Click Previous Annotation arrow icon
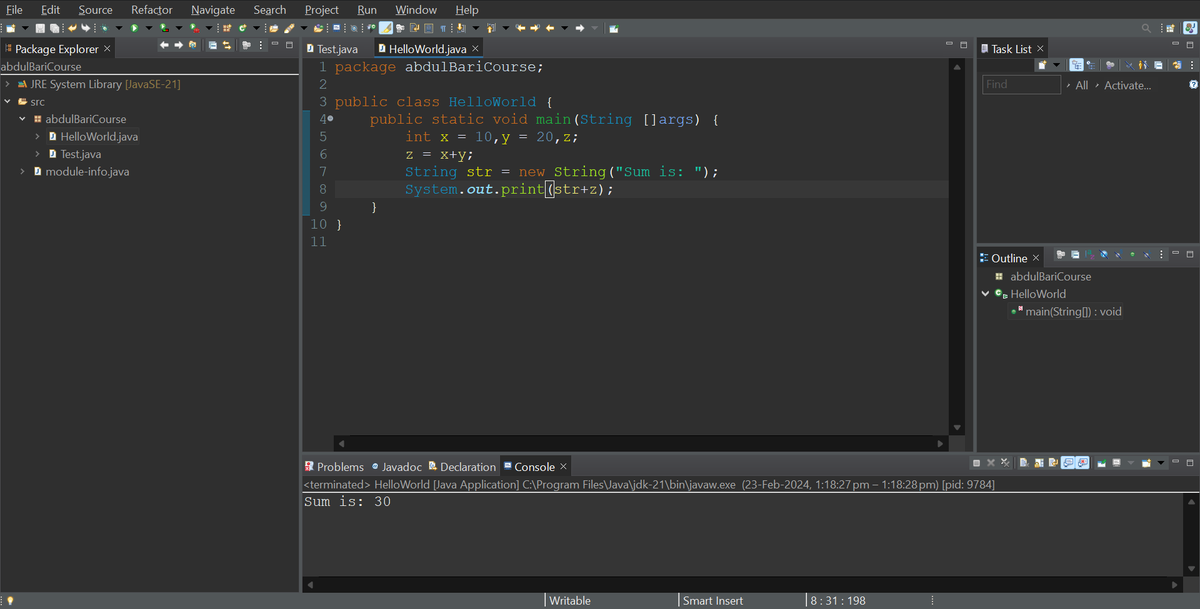Screen dimensions: 1200x609 (x=490, y=28)
